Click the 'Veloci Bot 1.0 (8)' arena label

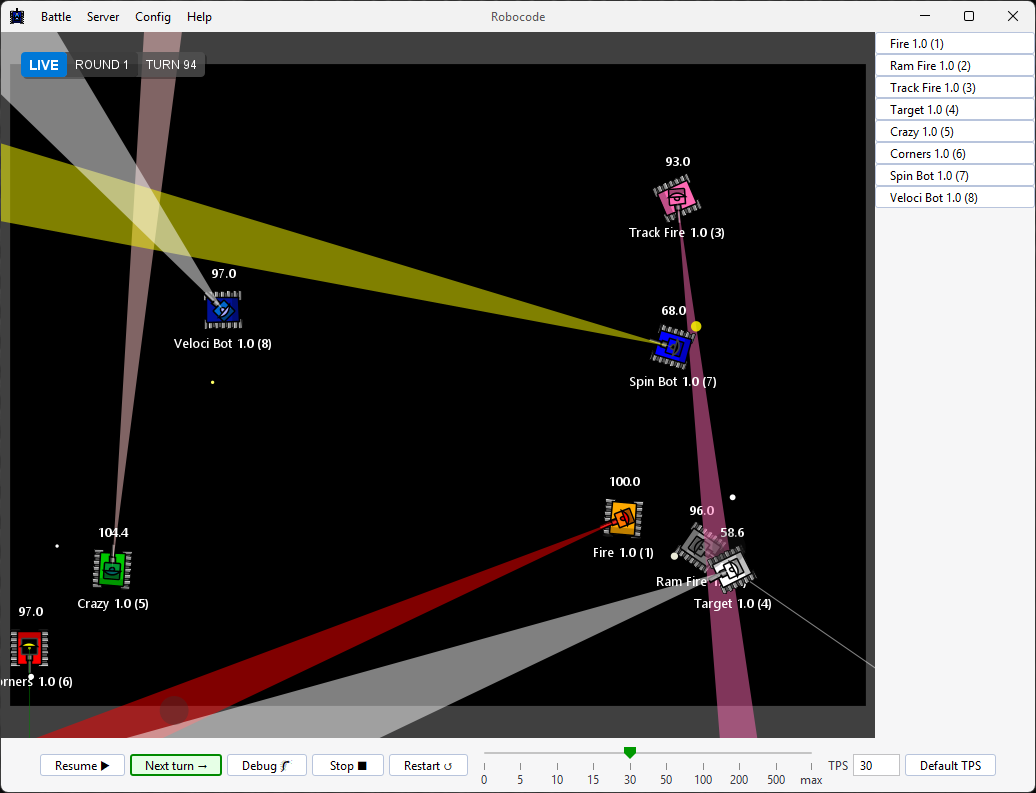(223, 344)
